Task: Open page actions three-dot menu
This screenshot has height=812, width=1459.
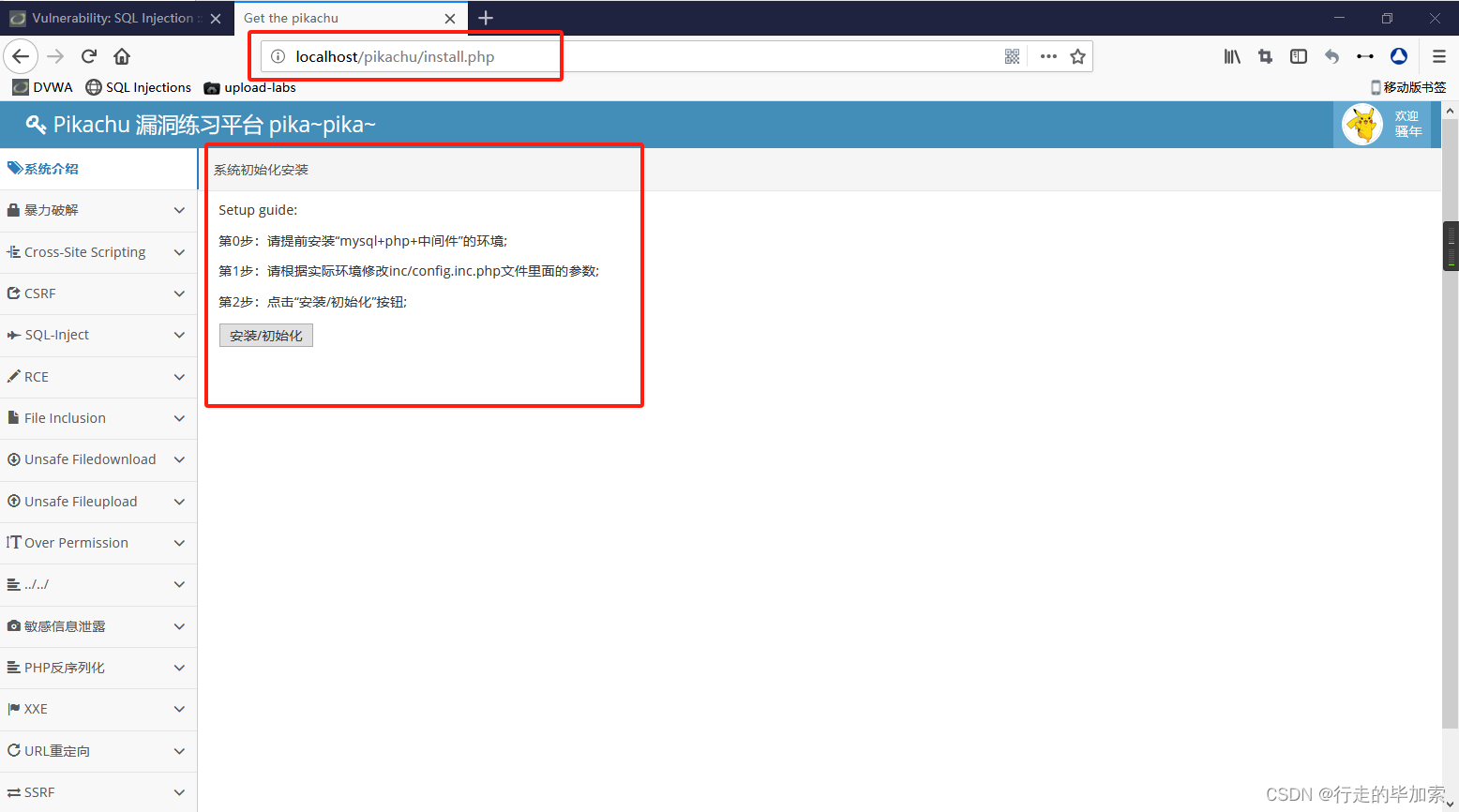Action: click(x=1048, y=56)
